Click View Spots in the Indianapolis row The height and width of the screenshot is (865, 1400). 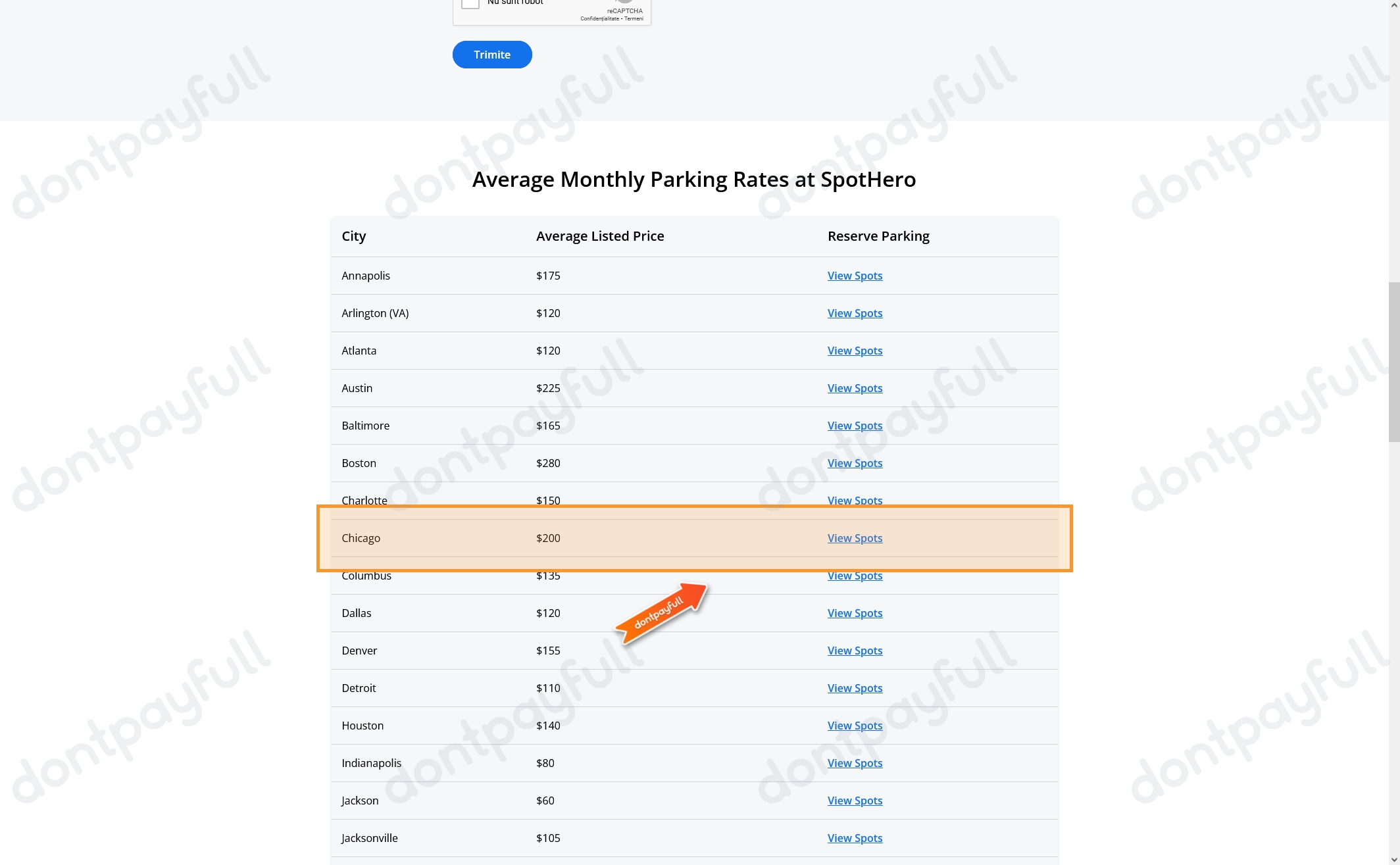click(855, 763)
